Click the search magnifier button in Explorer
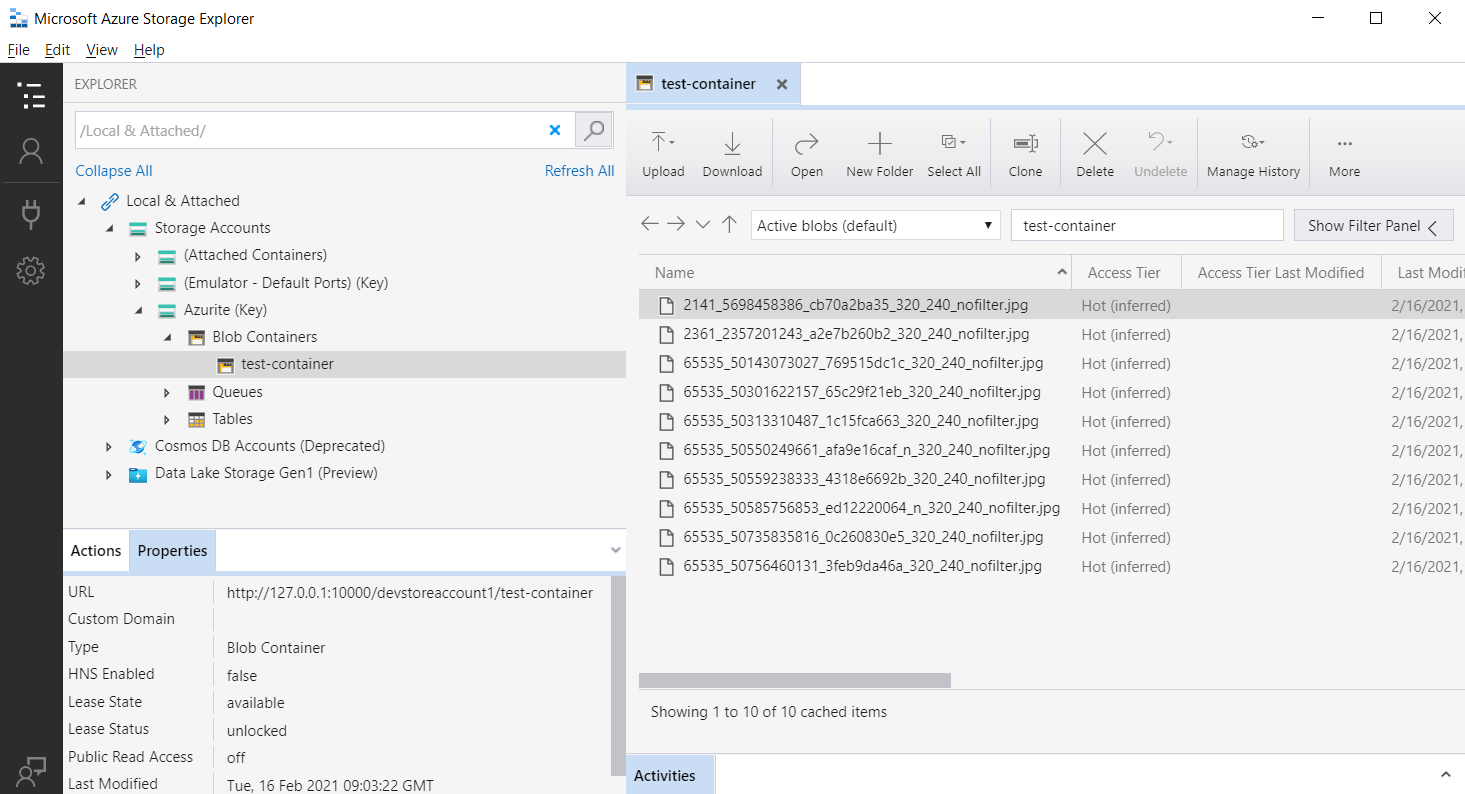This screenshot has height=794, width=1465. 594,130
